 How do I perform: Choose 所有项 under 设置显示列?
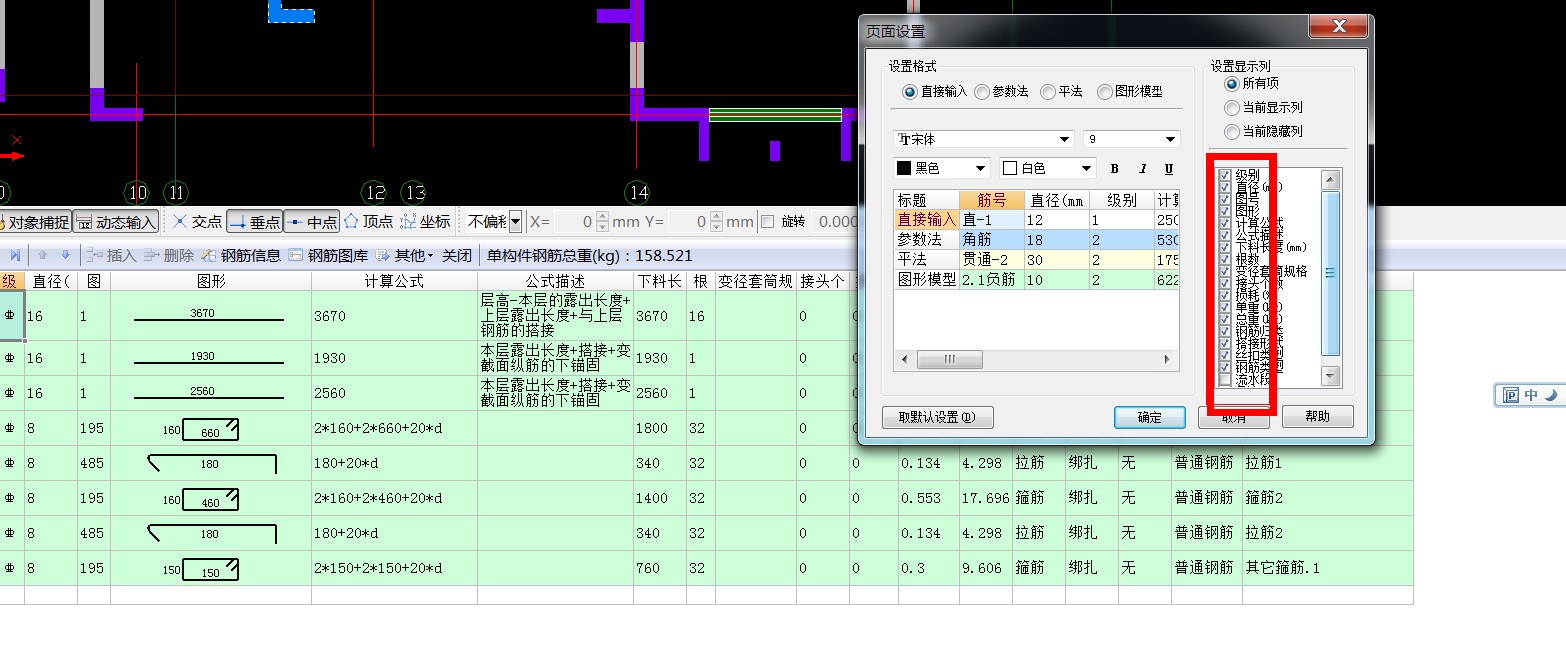[x=1252, y=84]
